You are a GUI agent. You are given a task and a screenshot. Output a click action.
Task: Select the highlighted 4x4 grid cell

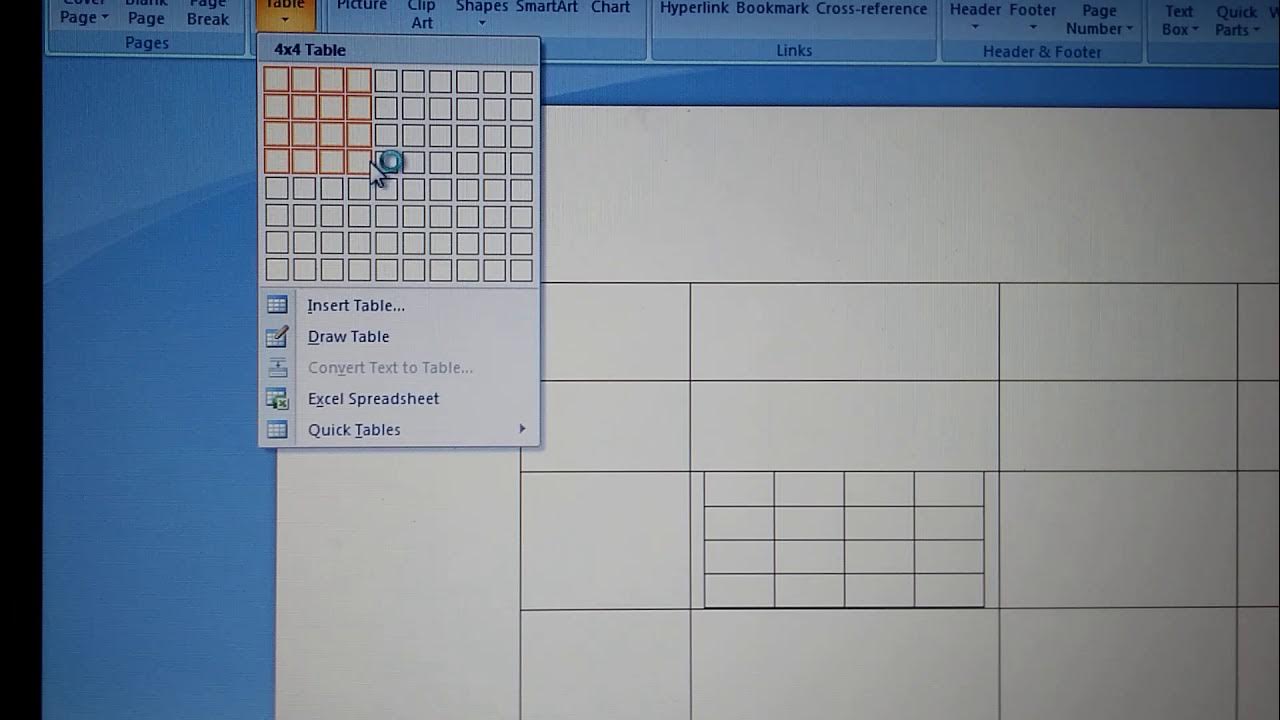pos(358,161)
